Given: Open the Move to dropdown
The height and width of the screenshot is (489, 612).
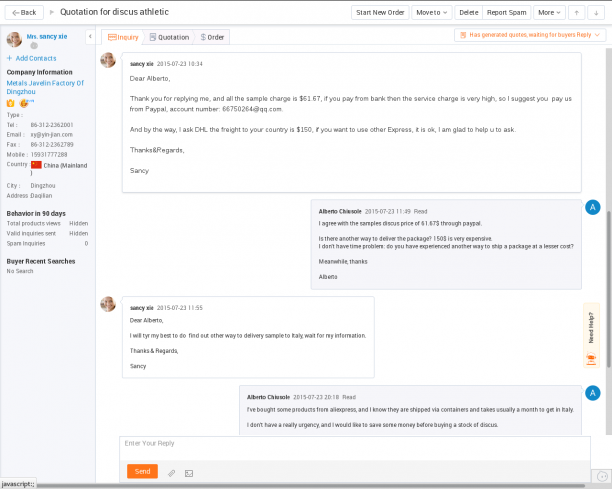Looking at the screenshot, I should (431, 12).
